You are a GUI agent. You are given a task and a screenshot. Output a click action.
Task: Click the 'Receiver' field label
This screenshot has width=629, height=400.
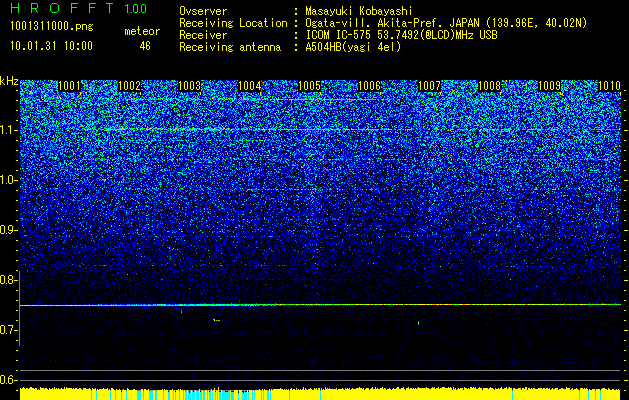(203, 35)
